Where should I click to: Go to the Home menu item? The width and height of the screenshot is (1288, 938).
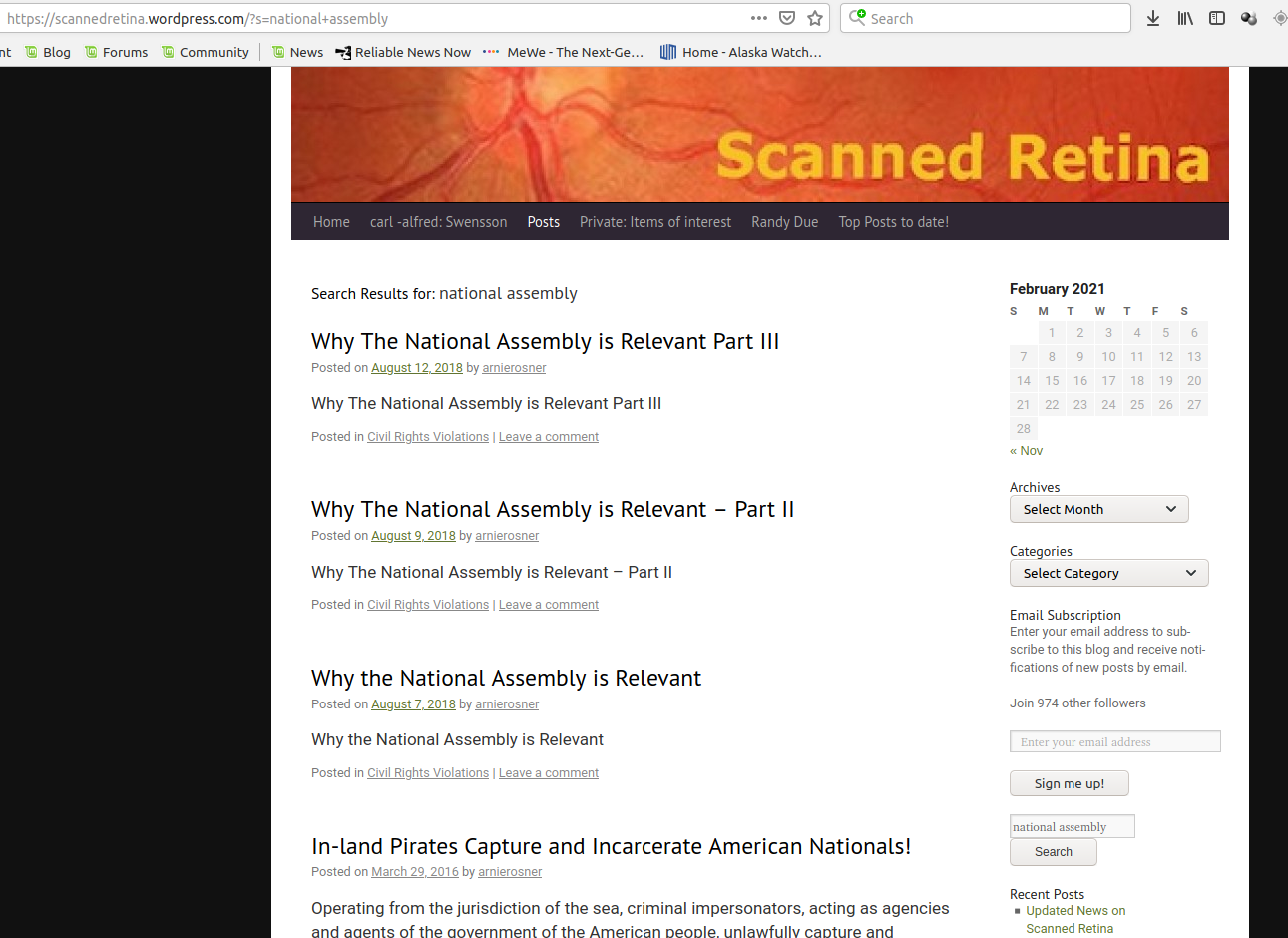331,222
